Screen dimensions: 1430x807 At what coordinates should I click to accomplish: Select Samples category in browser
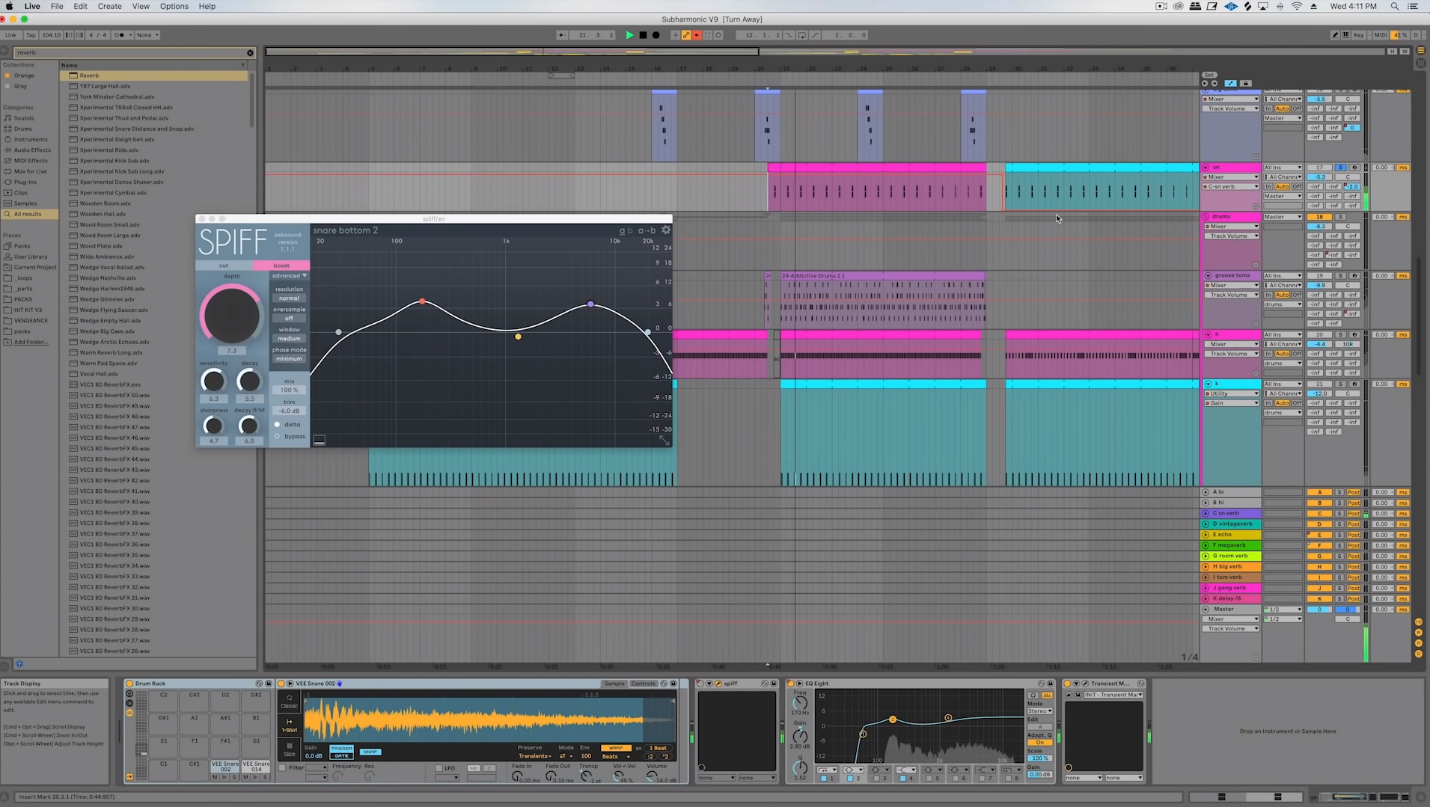[25, 203]
